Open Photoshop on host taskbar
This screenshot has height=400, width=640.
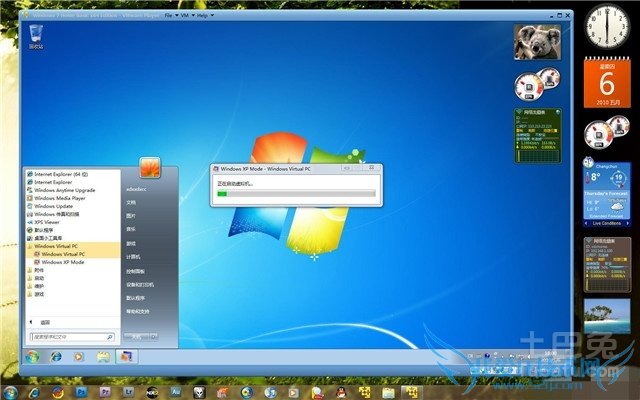pyautogui.click(x=81, y=393)
